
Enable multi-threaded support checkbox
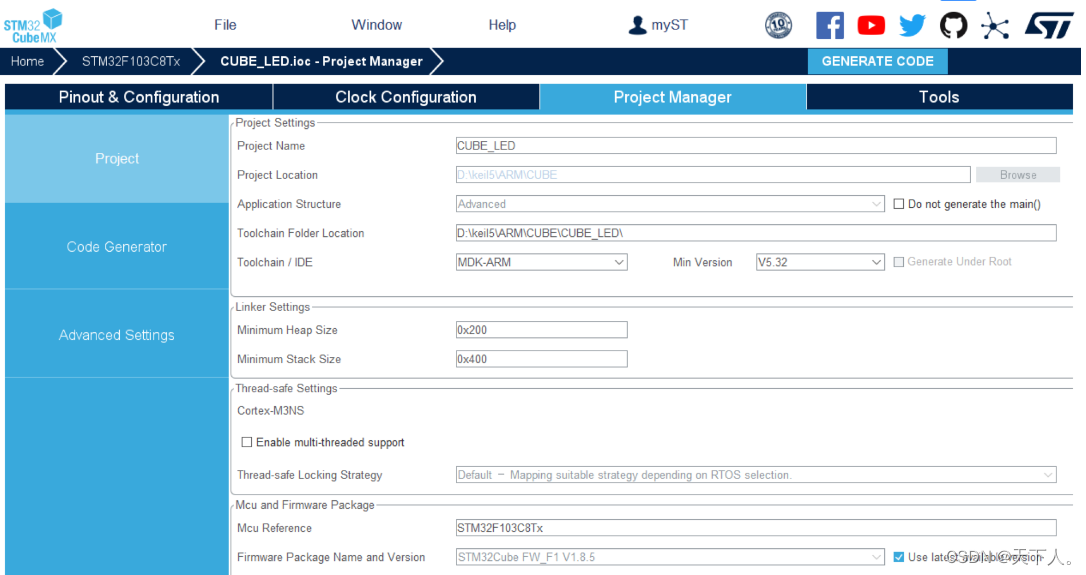[x=247, y=442]
